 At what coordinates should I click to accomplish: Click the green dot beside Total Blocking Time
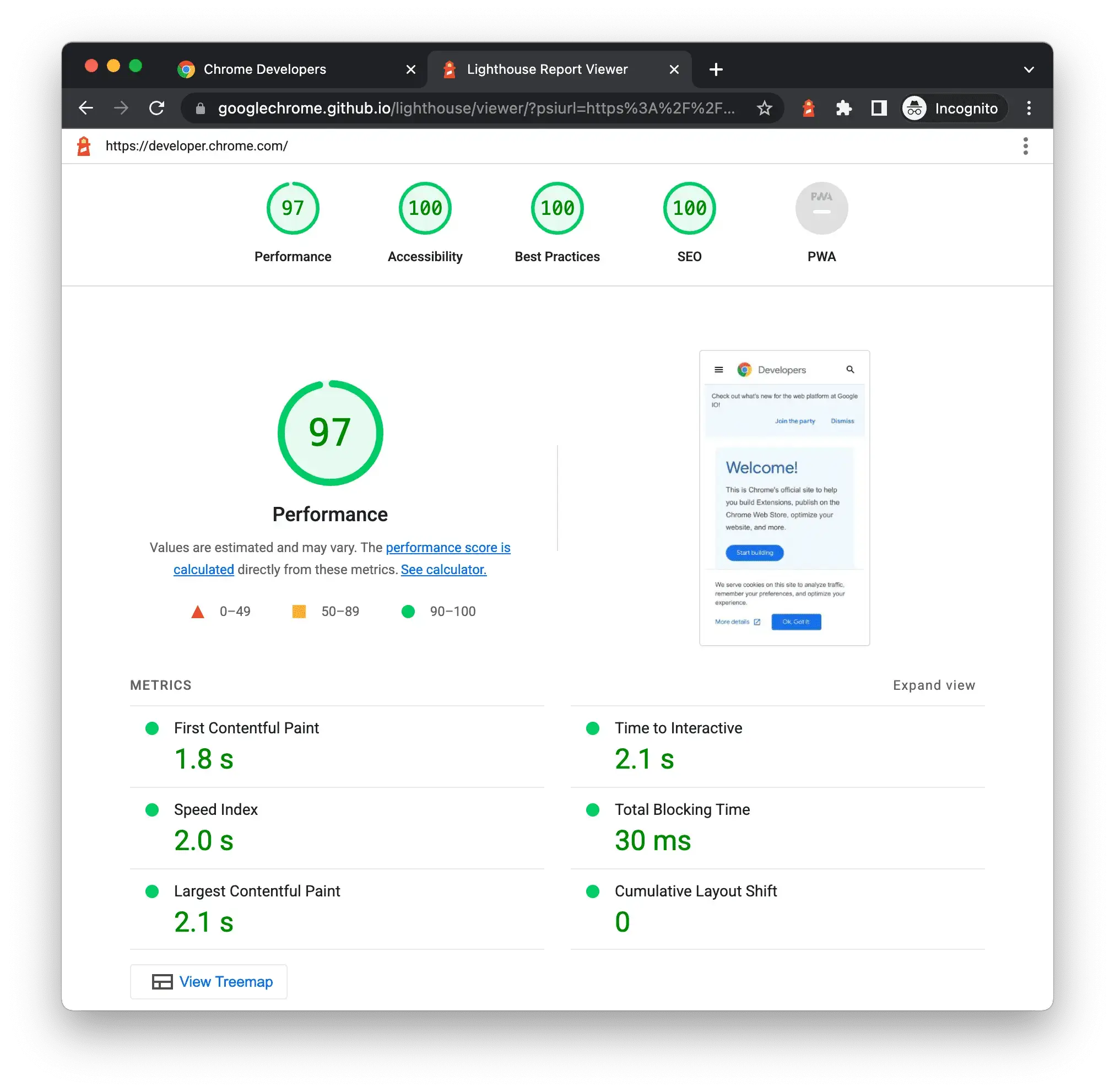click(x=593, y=810)
